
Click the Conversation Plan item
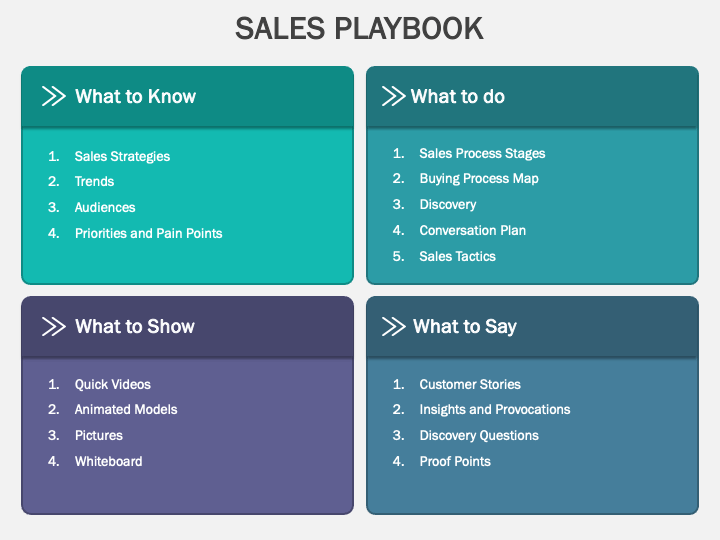(x=472, y=230)
